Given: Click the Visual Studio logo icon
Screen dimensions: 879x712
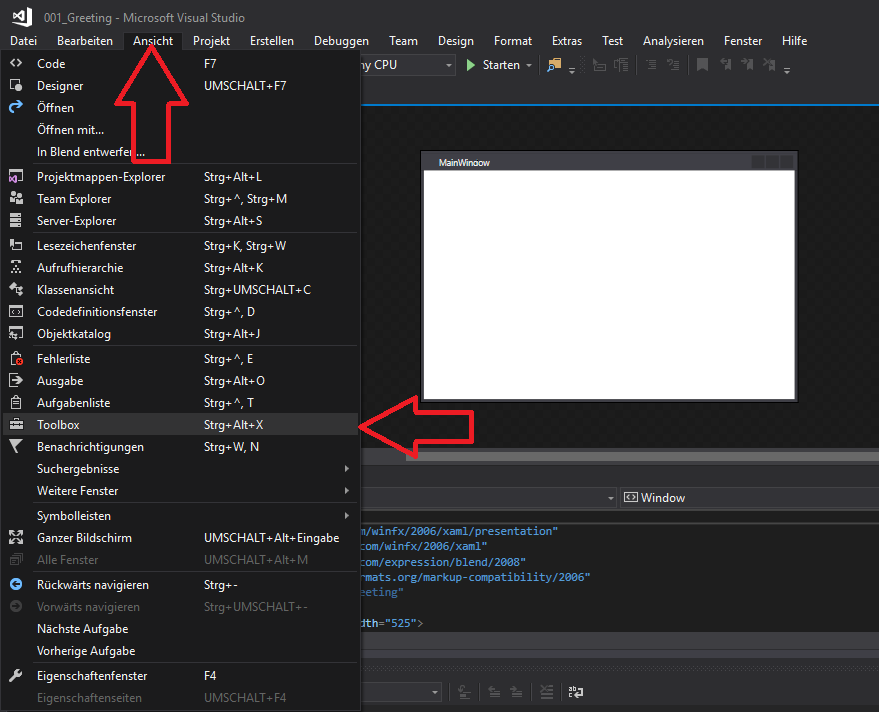Looking at the screenshot, I should [22, 17].
